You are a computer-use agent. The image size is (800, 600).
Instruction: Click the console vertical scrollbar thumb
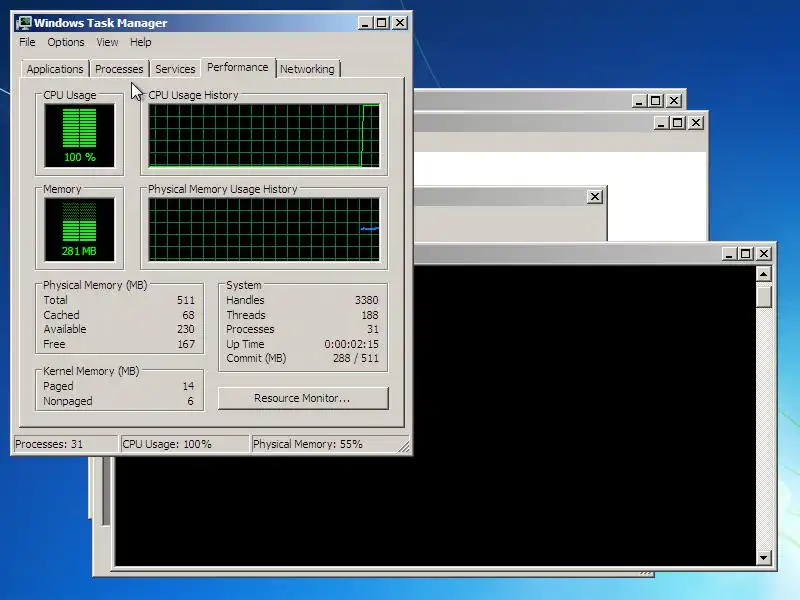[x=763, y=296]
